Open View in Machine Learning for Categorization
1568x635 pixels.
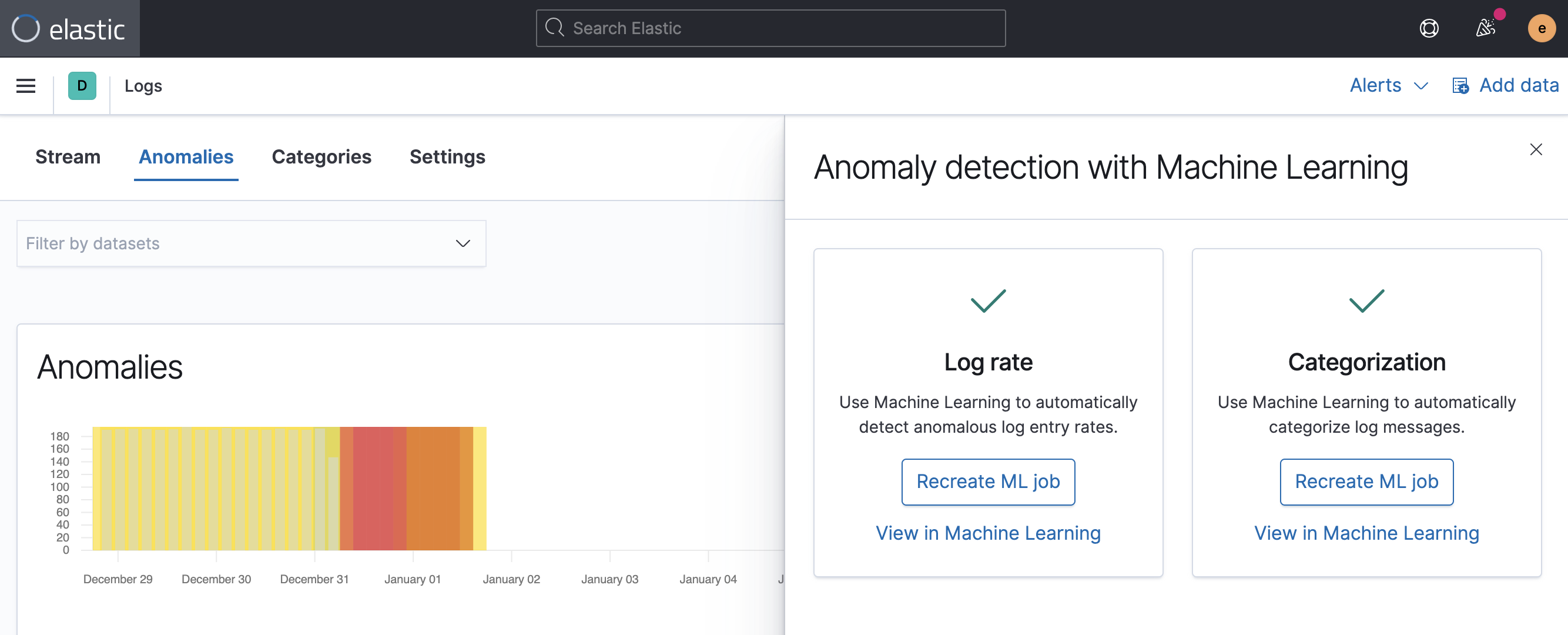(x=1366, y=533)
